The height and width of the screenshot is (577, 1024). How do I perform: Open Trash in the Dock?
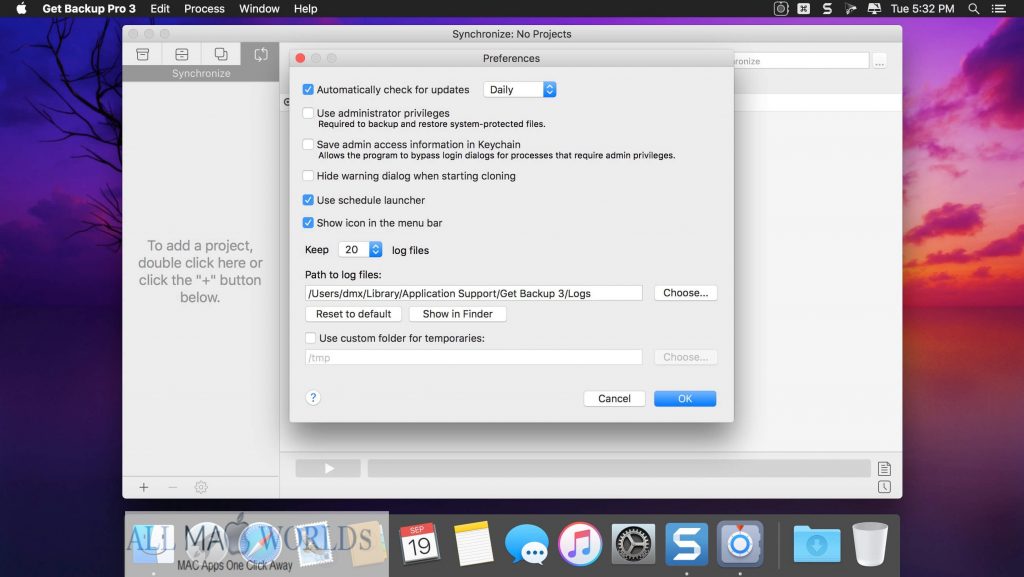(x=870, y=543)
